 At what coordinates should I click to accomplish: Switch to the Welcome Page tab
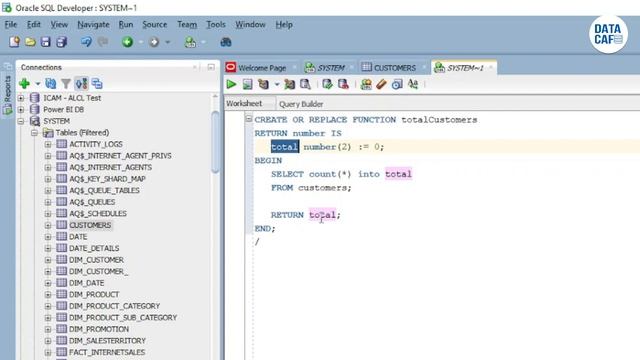[262, 68]
